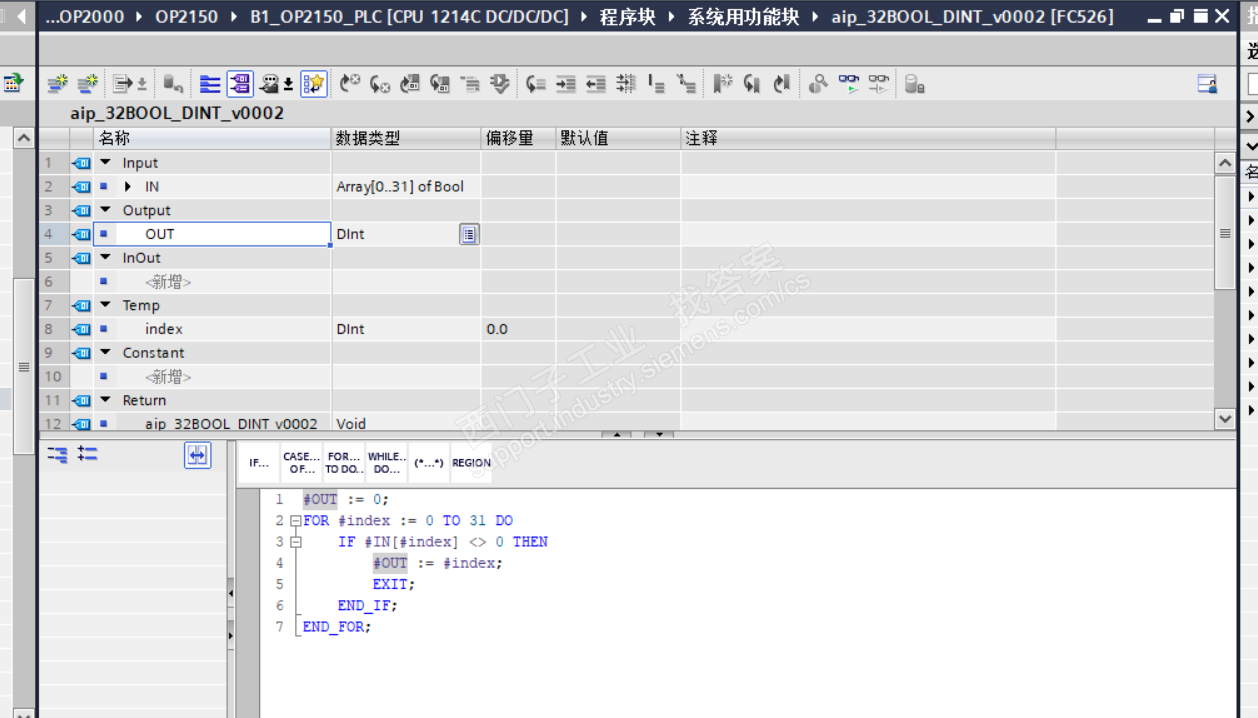Collapse the InOut section
The height and width of the screenshot is (718, 1258).
[106, 258]
